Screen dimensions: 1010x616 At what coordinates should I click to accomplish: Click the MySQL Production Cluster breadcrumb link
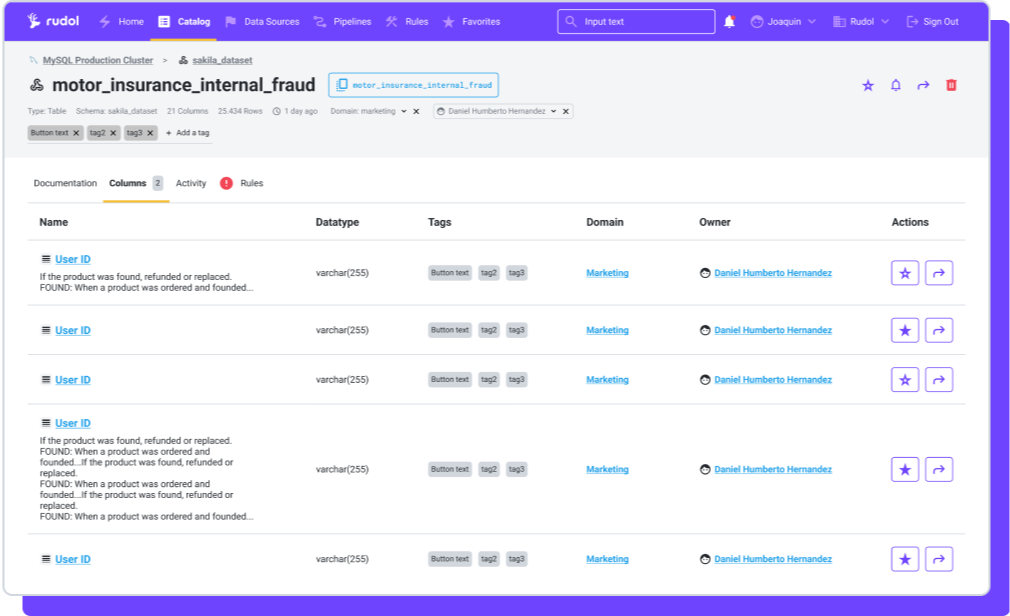point(97,60)
